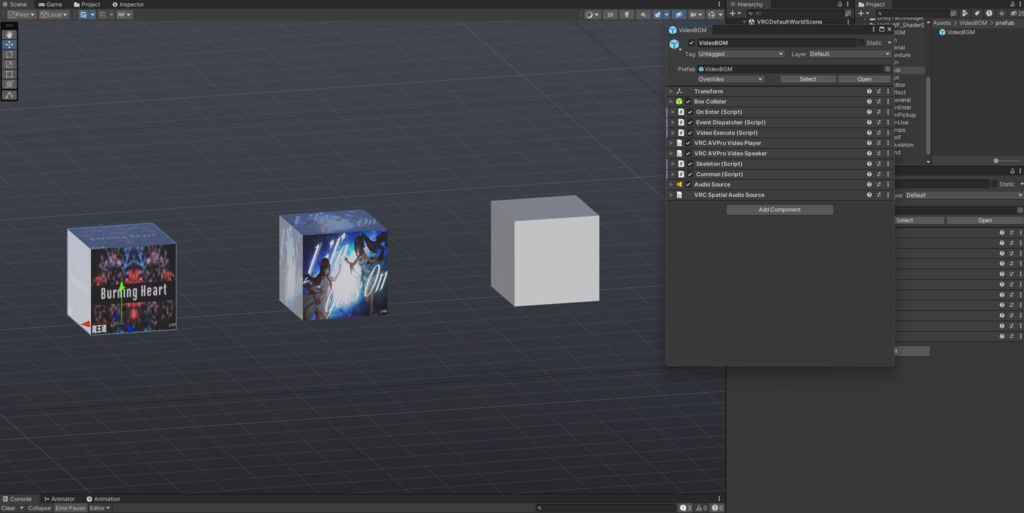Screen dimensions: 1024x513
Task: Toggle grid snapping icon in scene toolbar
Action: [83, 14]
